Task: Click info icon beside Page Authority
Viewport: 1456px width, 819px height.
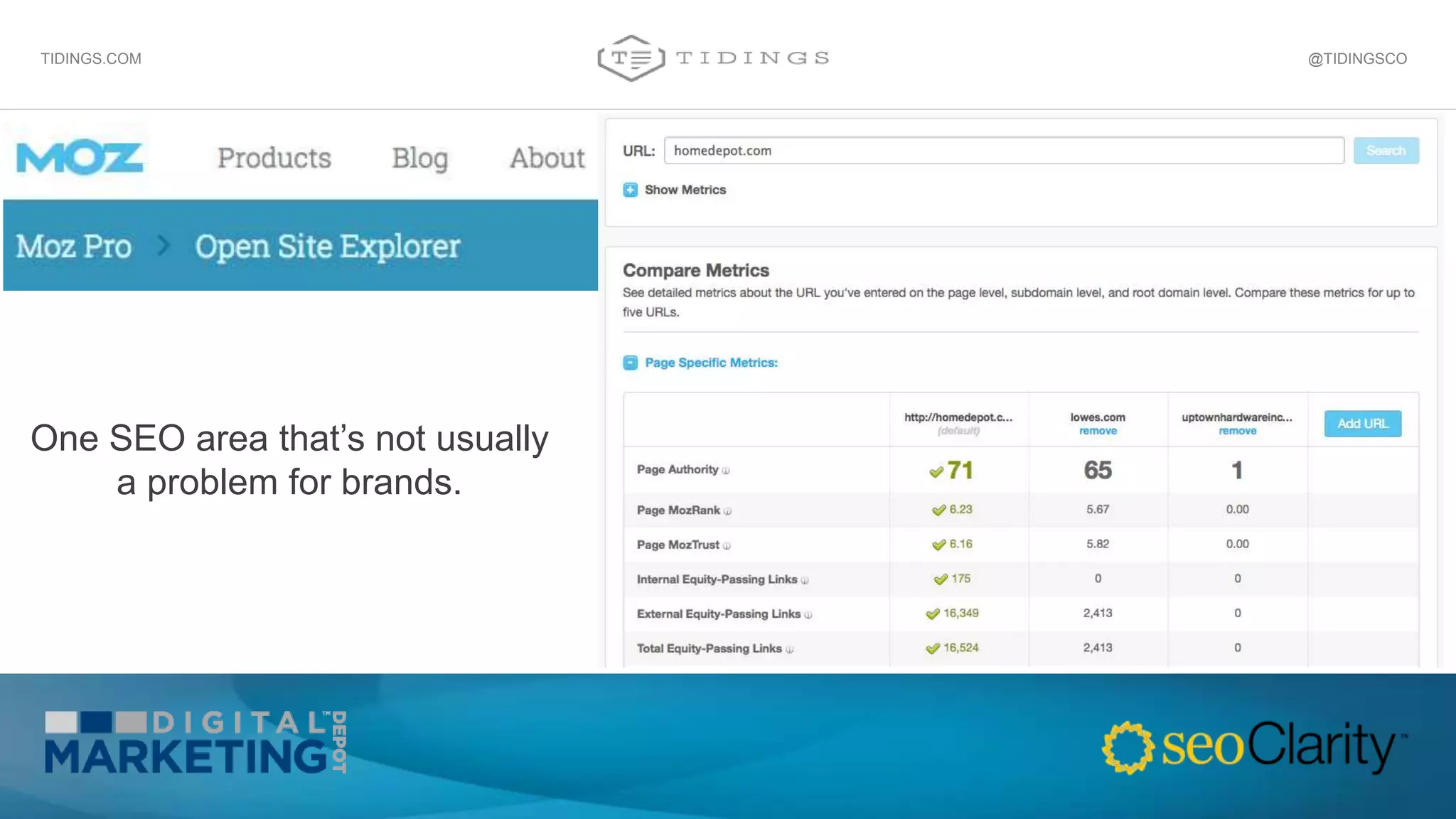Action: 726,471
